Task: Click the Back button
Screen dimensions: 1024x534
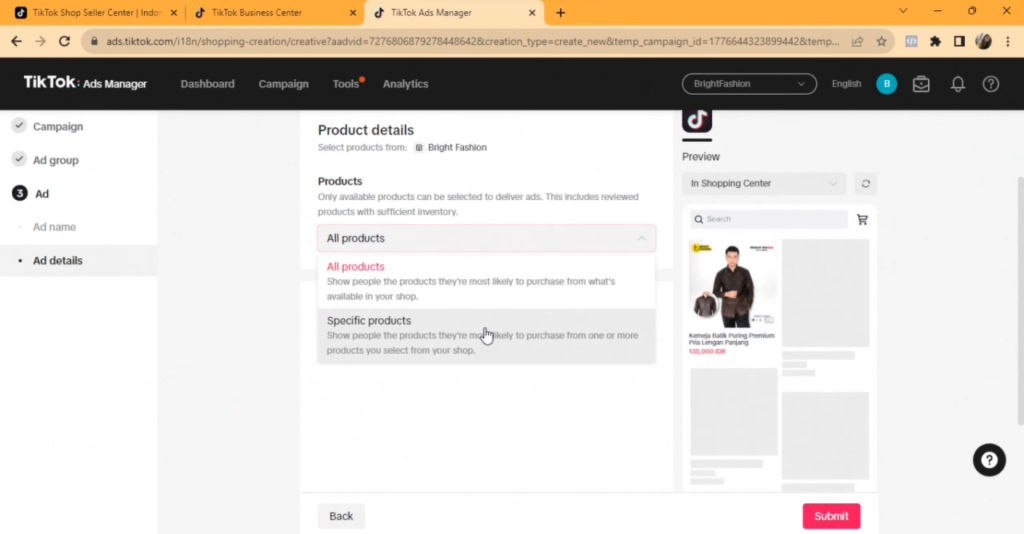Action: point(341,516)
